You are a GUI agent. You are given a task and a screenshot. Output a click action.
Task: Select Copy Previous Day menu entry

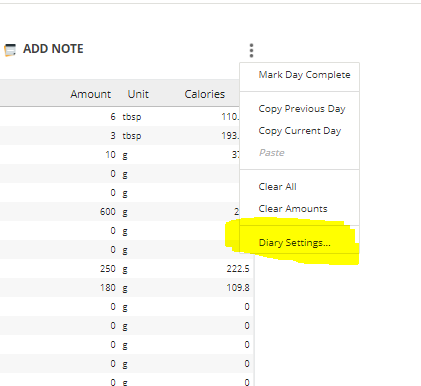302,109
